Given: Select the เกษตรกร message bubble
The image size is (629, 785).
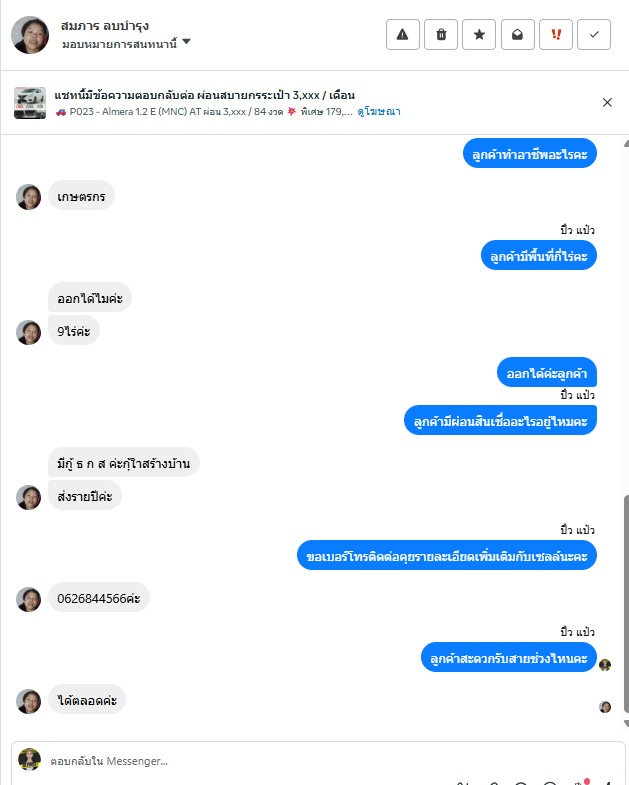Looking at the screenshot, I should 81,195.
